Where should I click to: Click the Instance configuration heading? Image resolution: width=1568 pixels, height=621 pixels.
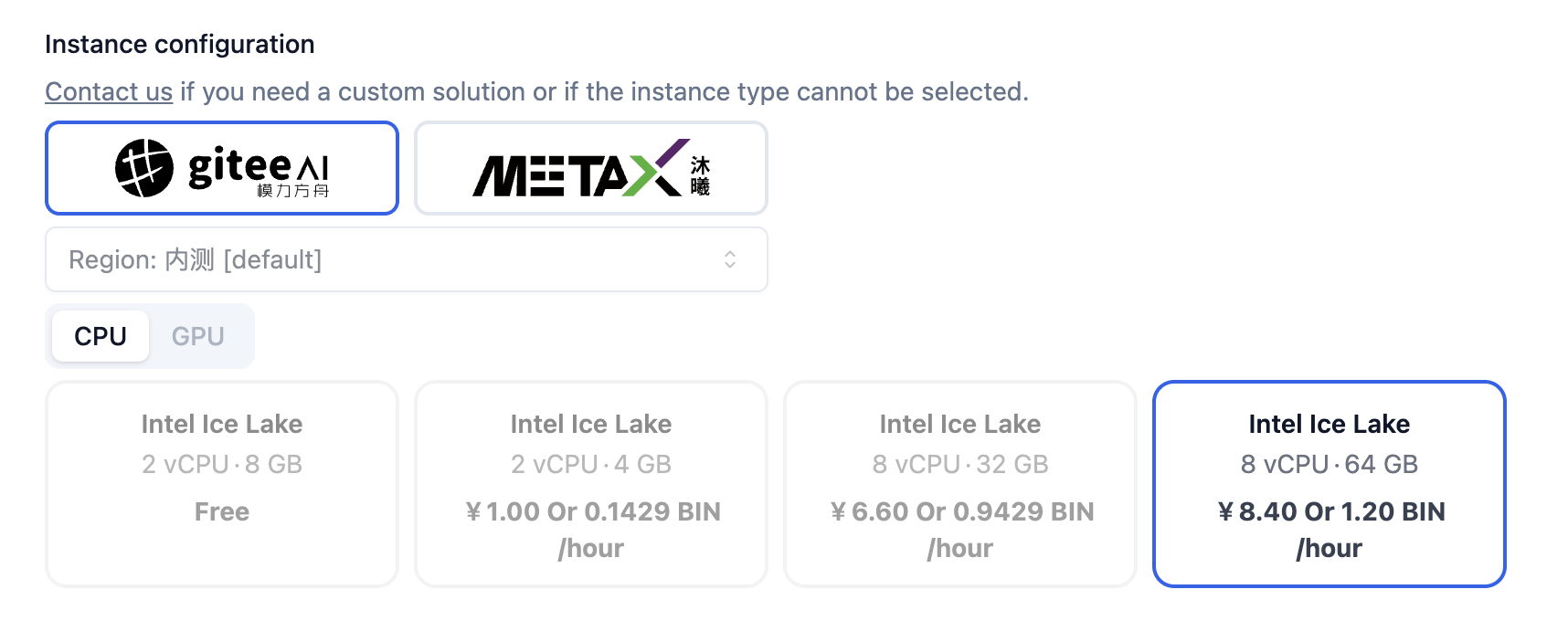click(180, 44)
